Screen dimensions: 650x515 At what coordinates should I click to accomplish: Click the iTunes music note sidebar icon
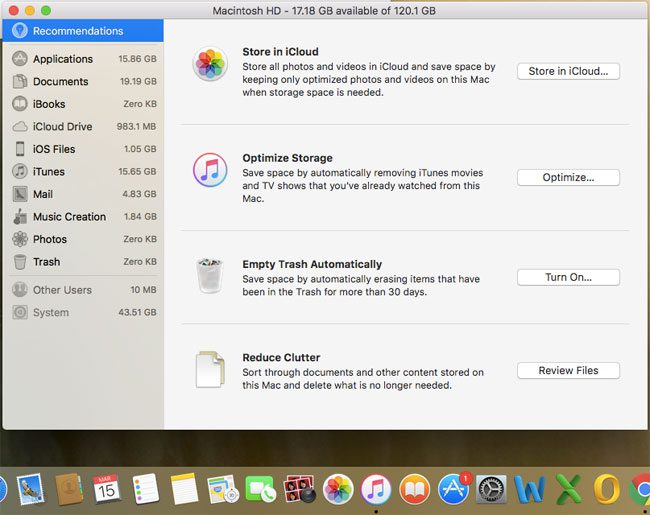[x=20, y=172]
